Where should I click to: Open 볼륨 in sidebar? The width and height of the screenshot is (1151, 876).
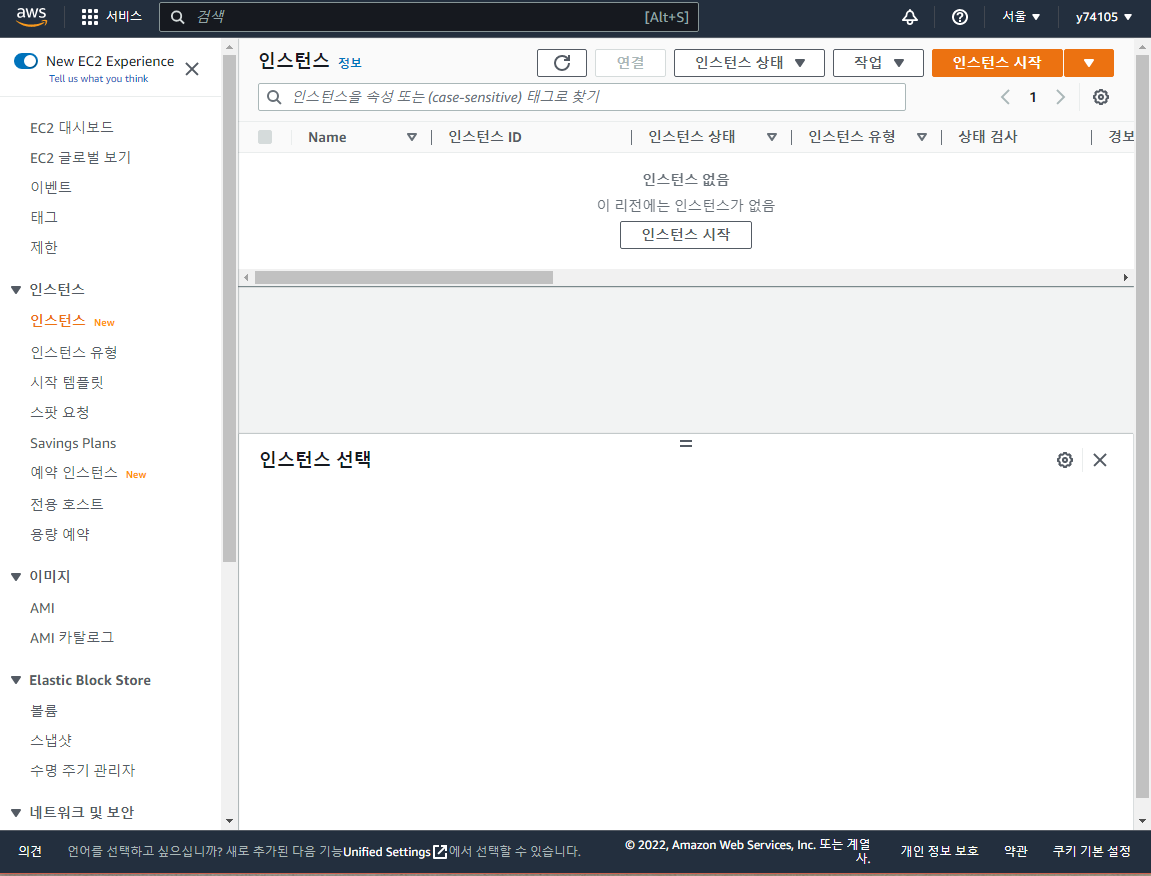(43, 711)
